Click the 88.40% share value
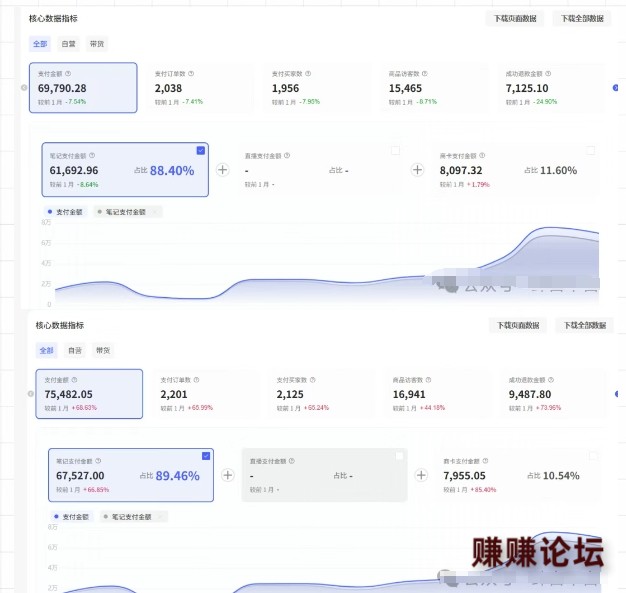The width and height of the screenshot is (626, 593). click(x=172, y=171)
